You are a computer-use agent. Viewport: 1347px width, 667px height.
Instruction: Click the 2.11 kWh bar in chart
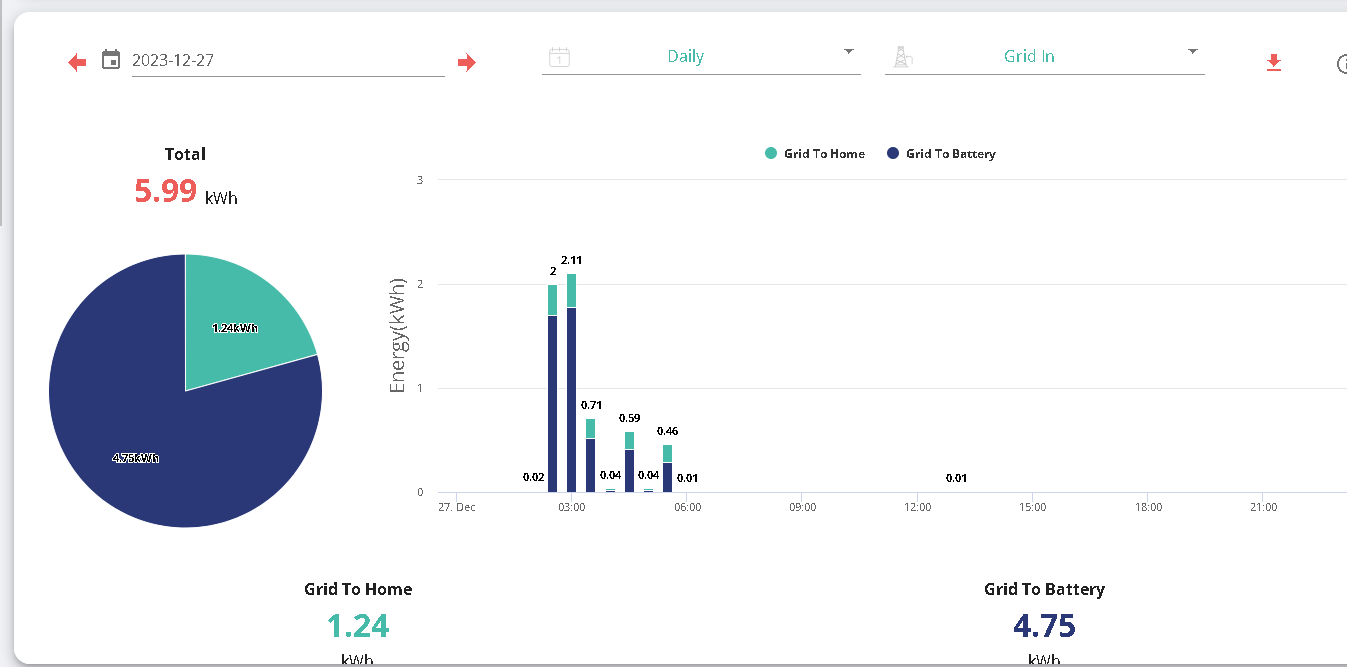pyautogui.click(x=571, y=383)
